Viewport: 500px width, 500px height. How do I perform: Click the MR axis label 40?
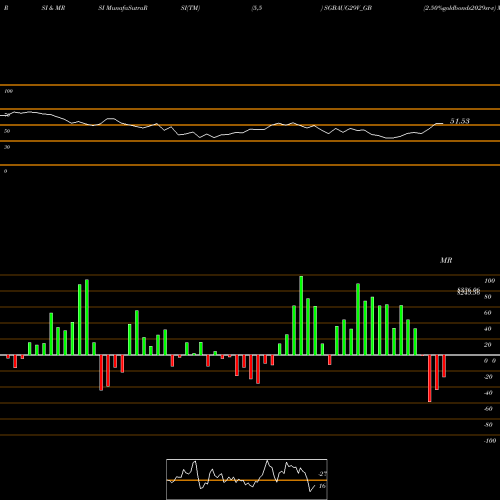pyautogui.click(x=488, y=329)
